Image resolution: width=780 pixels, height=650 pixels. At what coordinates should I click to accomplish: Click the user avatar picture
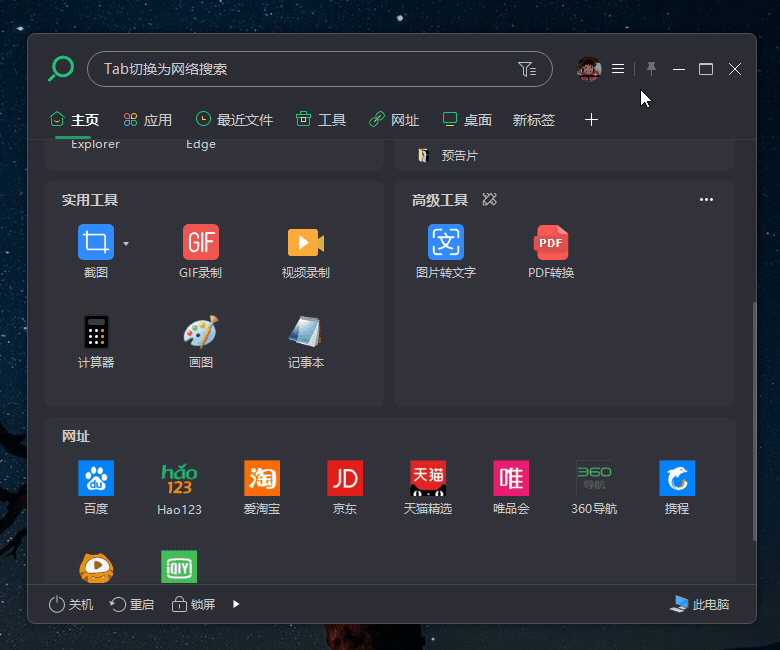(x=589, y=69)
